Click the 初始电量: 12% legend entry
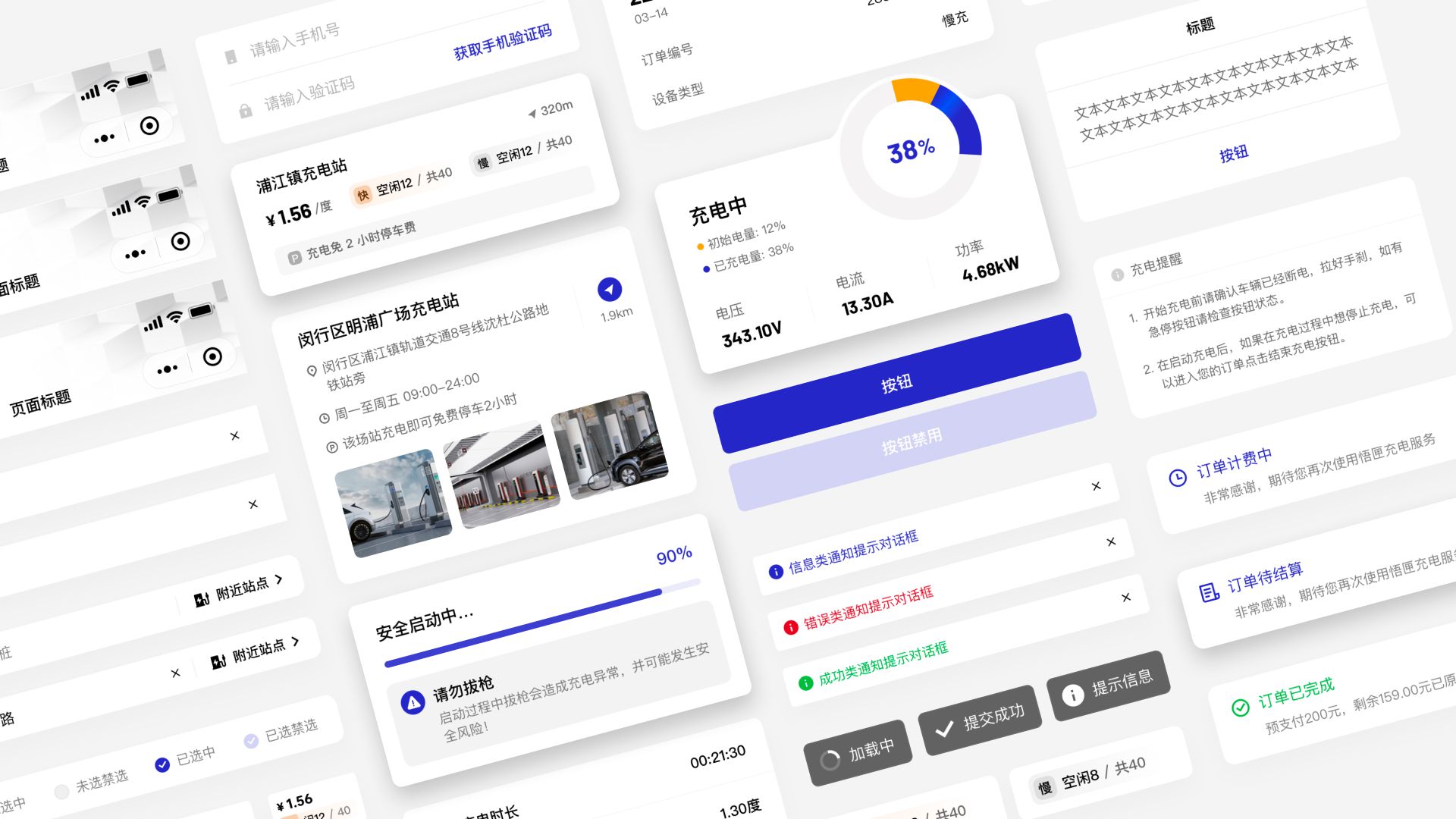Image resolution: width=1456 pixels, height=819 pixels. pos(742,237)
